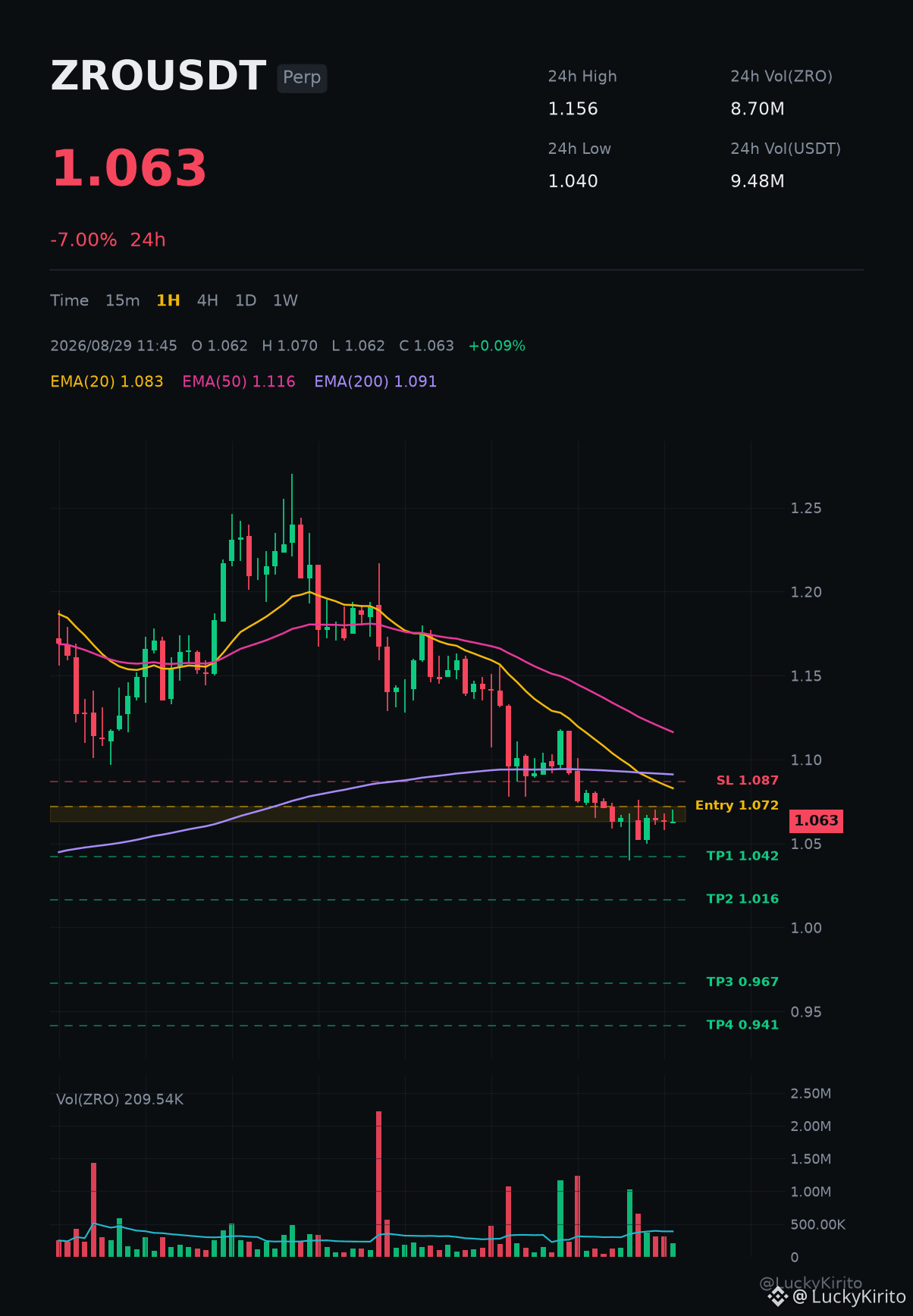Click the Perp badge next to ZROUSDT
Viewport: 913px width, 1316px height.
[302, 78]
